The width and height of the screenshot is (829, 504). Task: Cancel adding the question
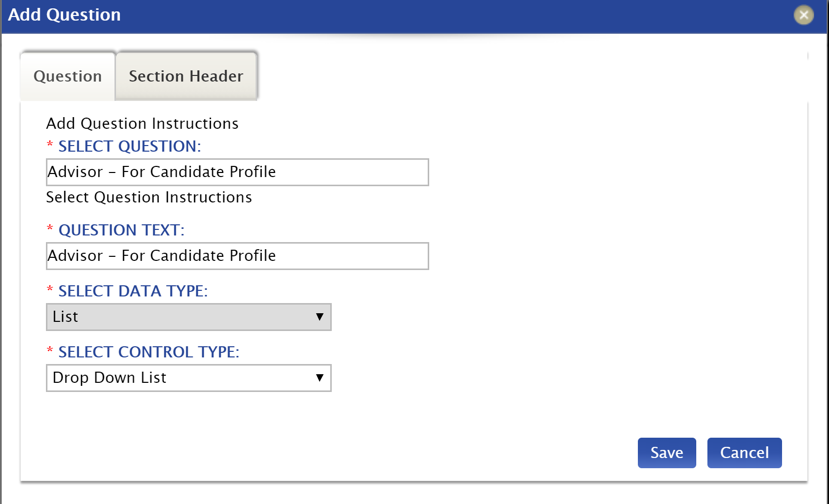pos(744,453)
